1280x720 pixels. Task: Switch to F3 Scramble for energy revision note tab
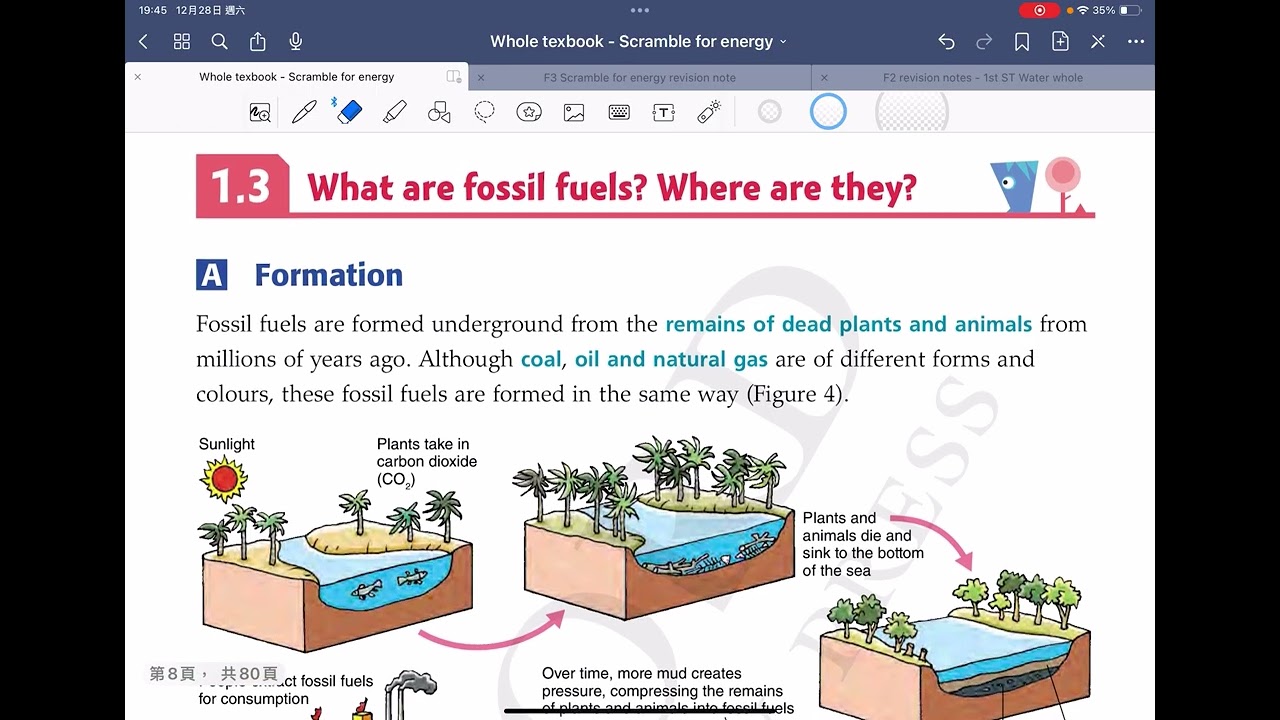(639, 77)
